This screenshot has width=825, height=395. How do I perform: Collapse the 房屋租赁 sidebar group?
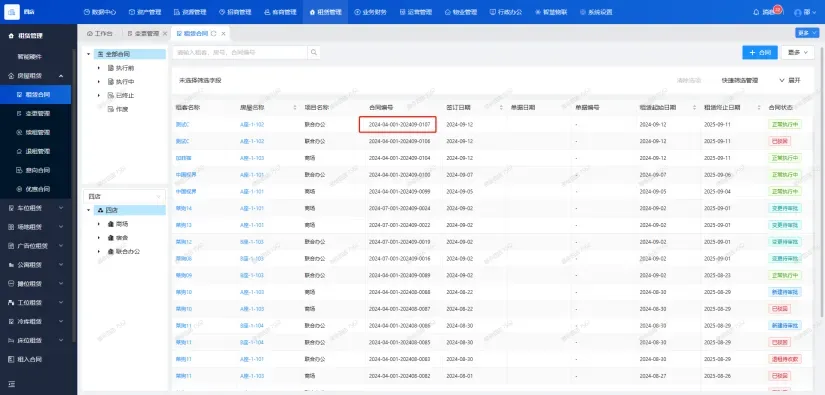[35, 76]
